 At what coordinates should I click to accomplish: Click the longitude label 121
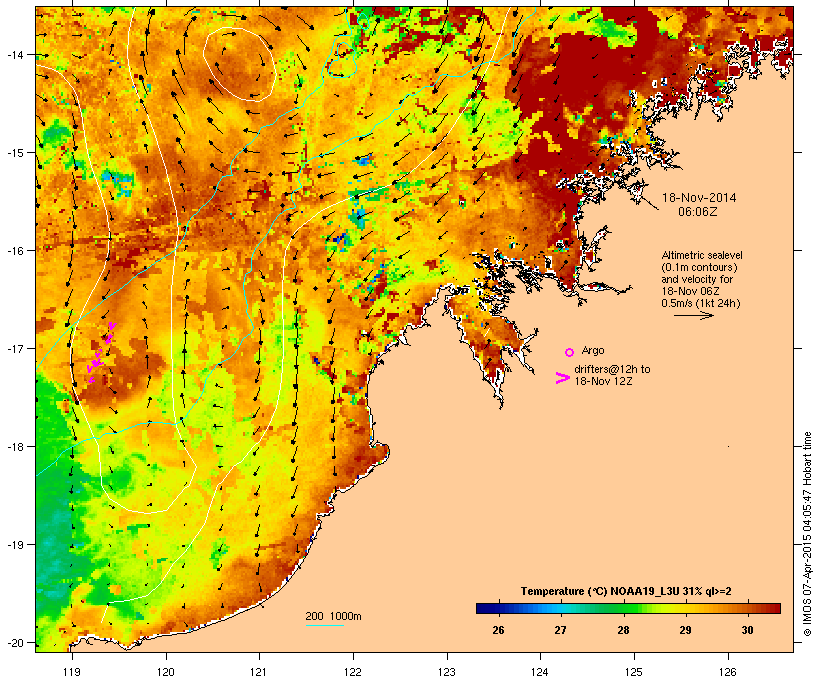coord(259,672)
